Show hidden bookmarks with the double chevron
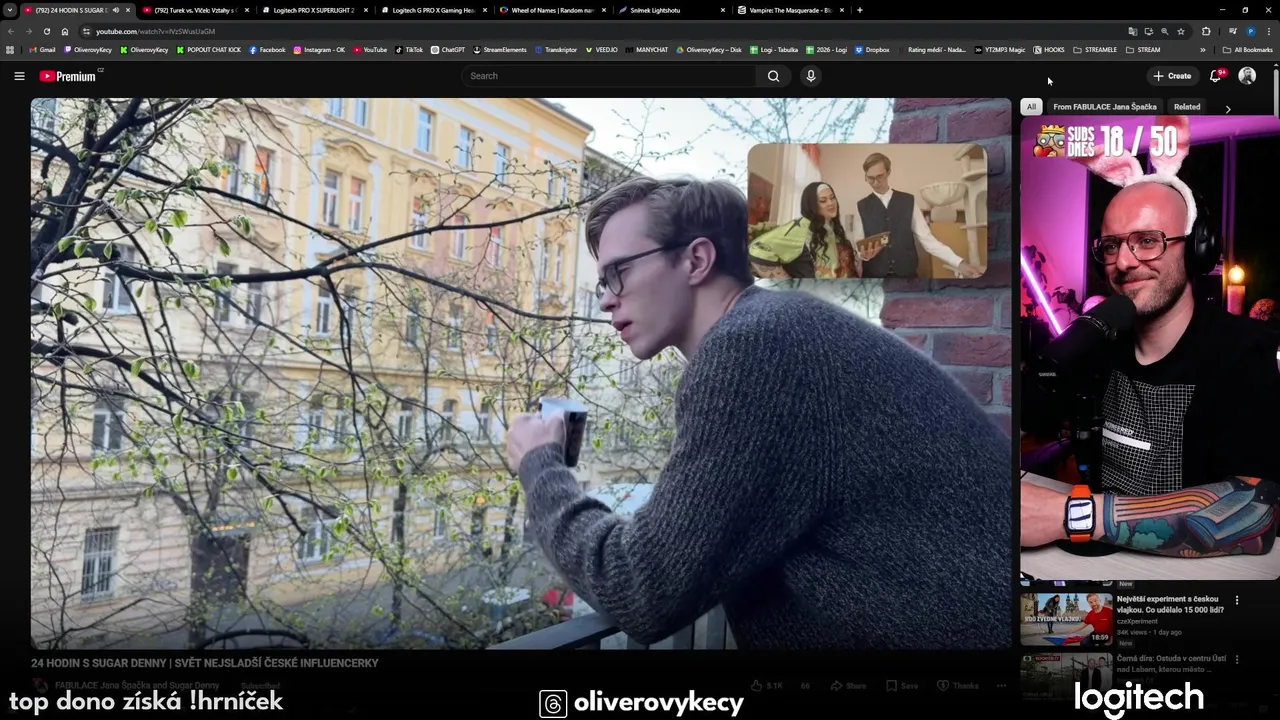1280x720 pixels. (1203, 50)
